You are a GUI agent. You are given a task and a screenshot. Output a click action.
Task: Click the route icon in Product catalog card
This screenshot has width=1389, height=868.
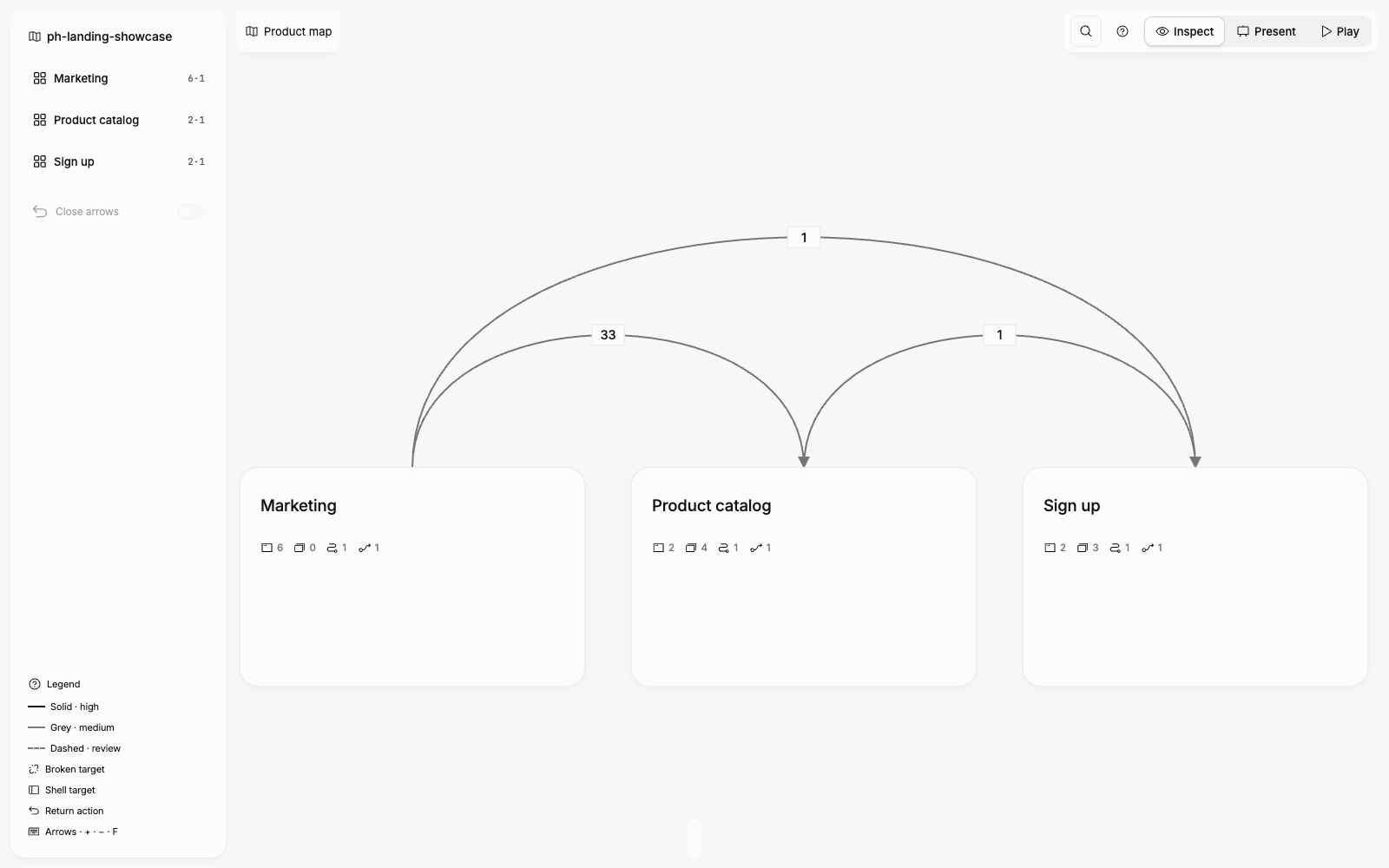723,548
